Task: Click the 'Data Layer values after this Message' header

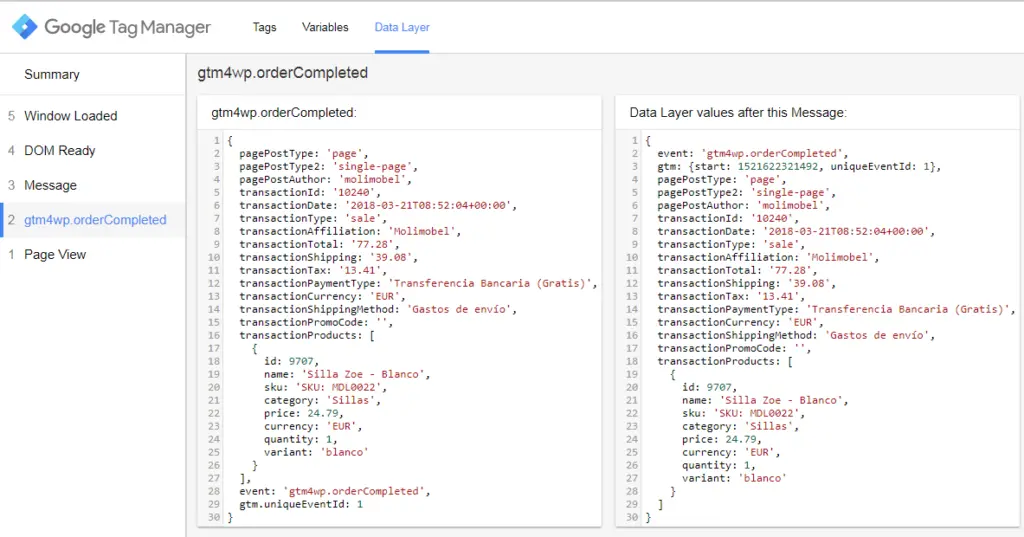Action: click(x=738, y=113)
